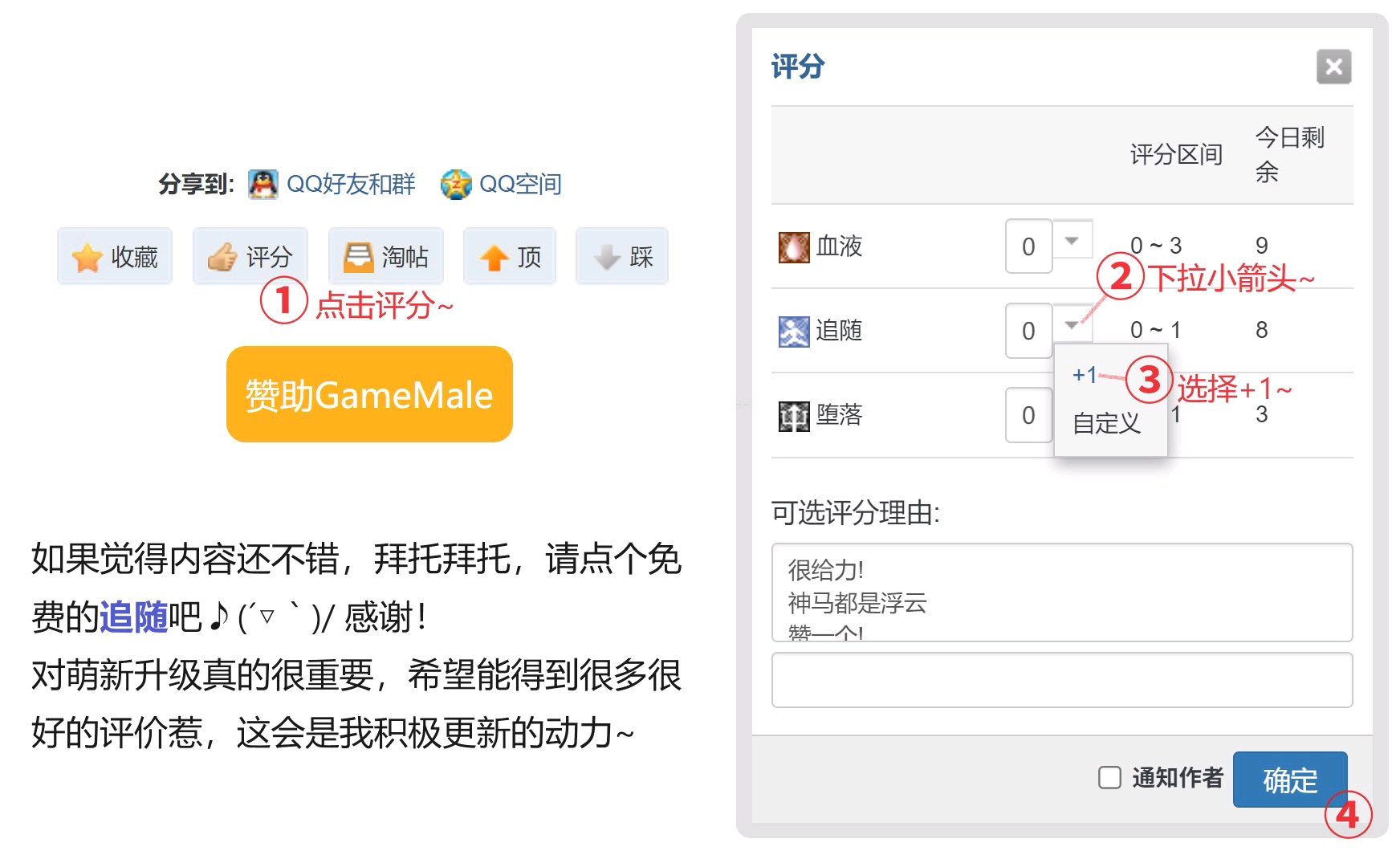Follow the blue 追随 link in text
The height and width of the screenshot is (851, 1400).
pos(134,617)
